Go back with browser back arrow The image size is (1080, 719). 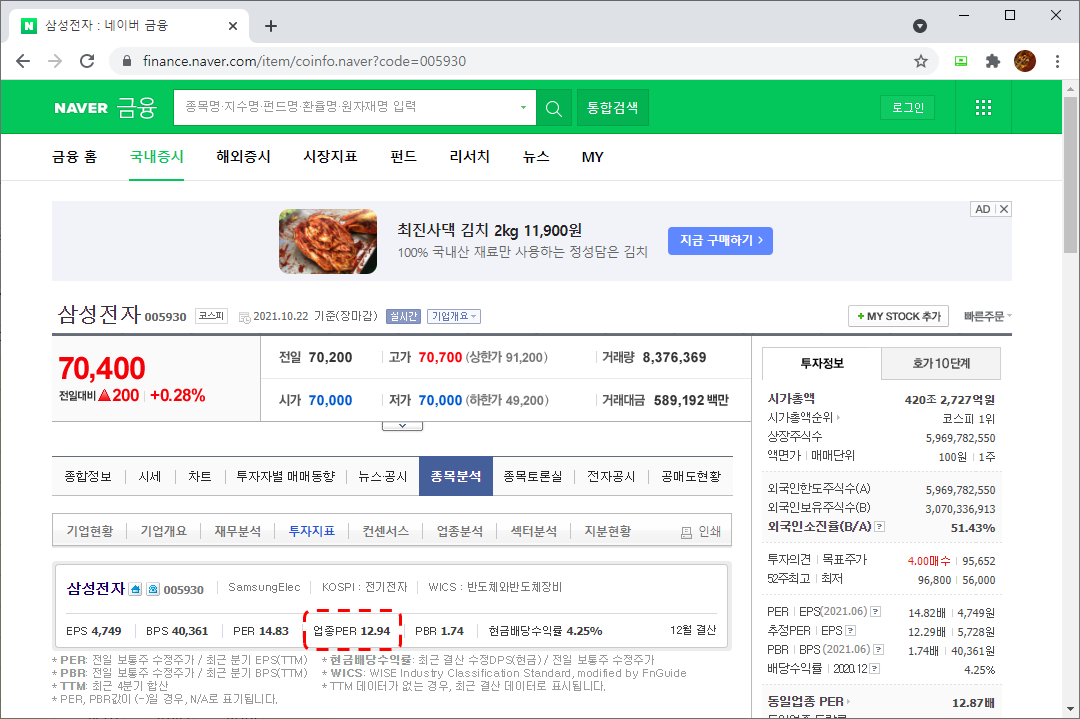coord(23,61)
